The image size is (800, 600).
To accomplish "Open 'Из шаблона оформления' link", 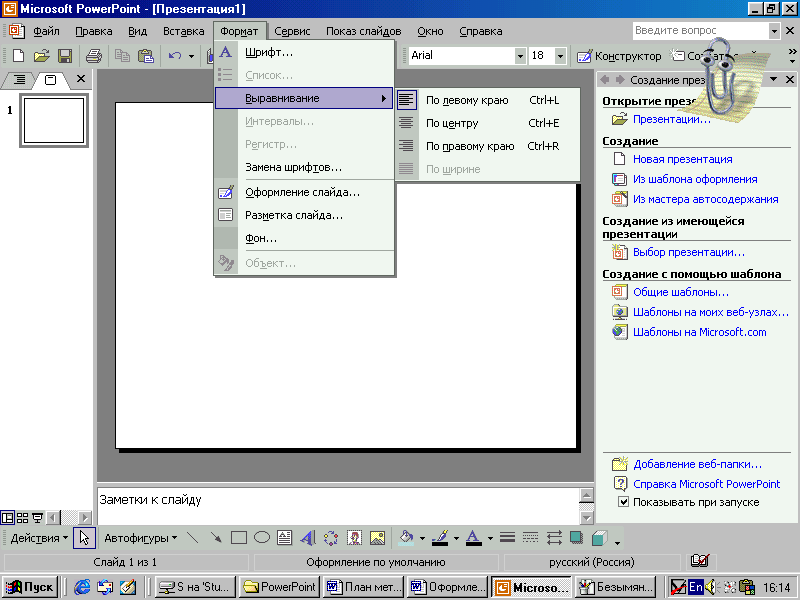I will tap(695, 179).
